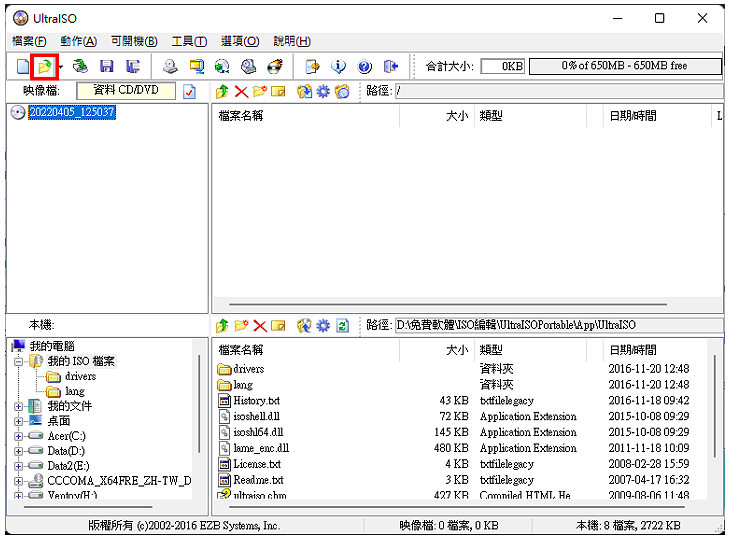The height and width of the screenshot is (542, 736).
Task: Expand the 我的文件 tree node
Action: (x=18, y=407)
